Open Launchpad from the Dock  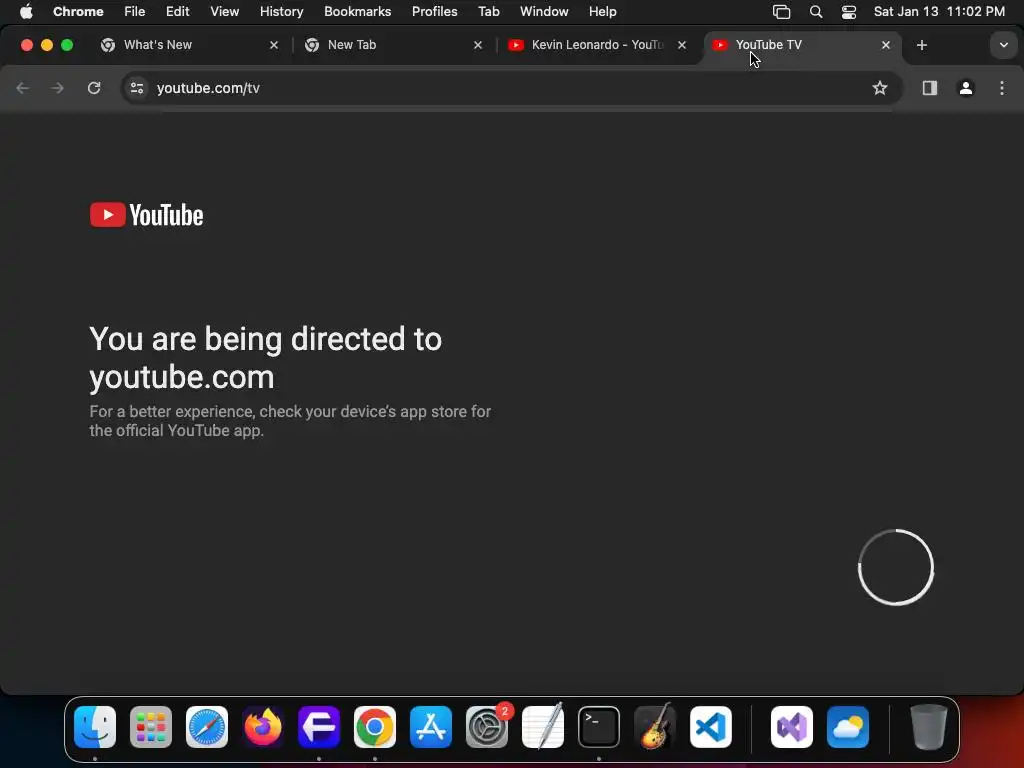click(x=151, y=727)
